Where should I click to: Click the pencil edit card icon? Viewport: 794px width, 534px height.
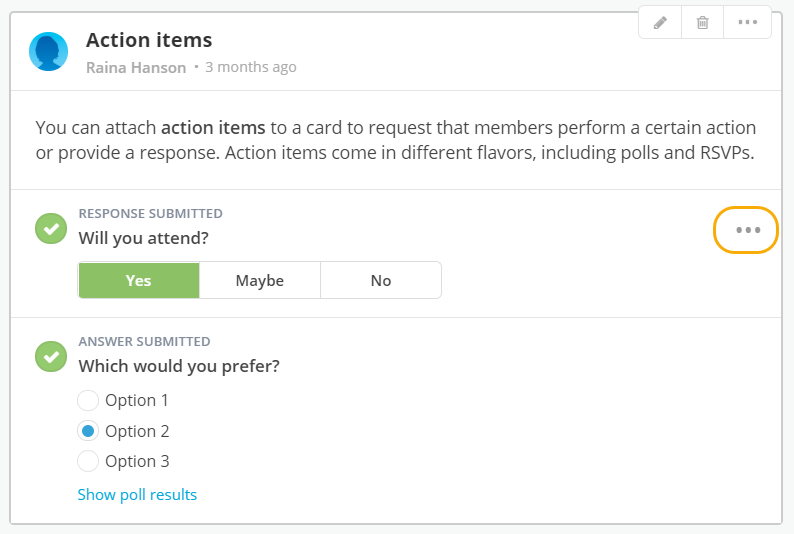660,23
